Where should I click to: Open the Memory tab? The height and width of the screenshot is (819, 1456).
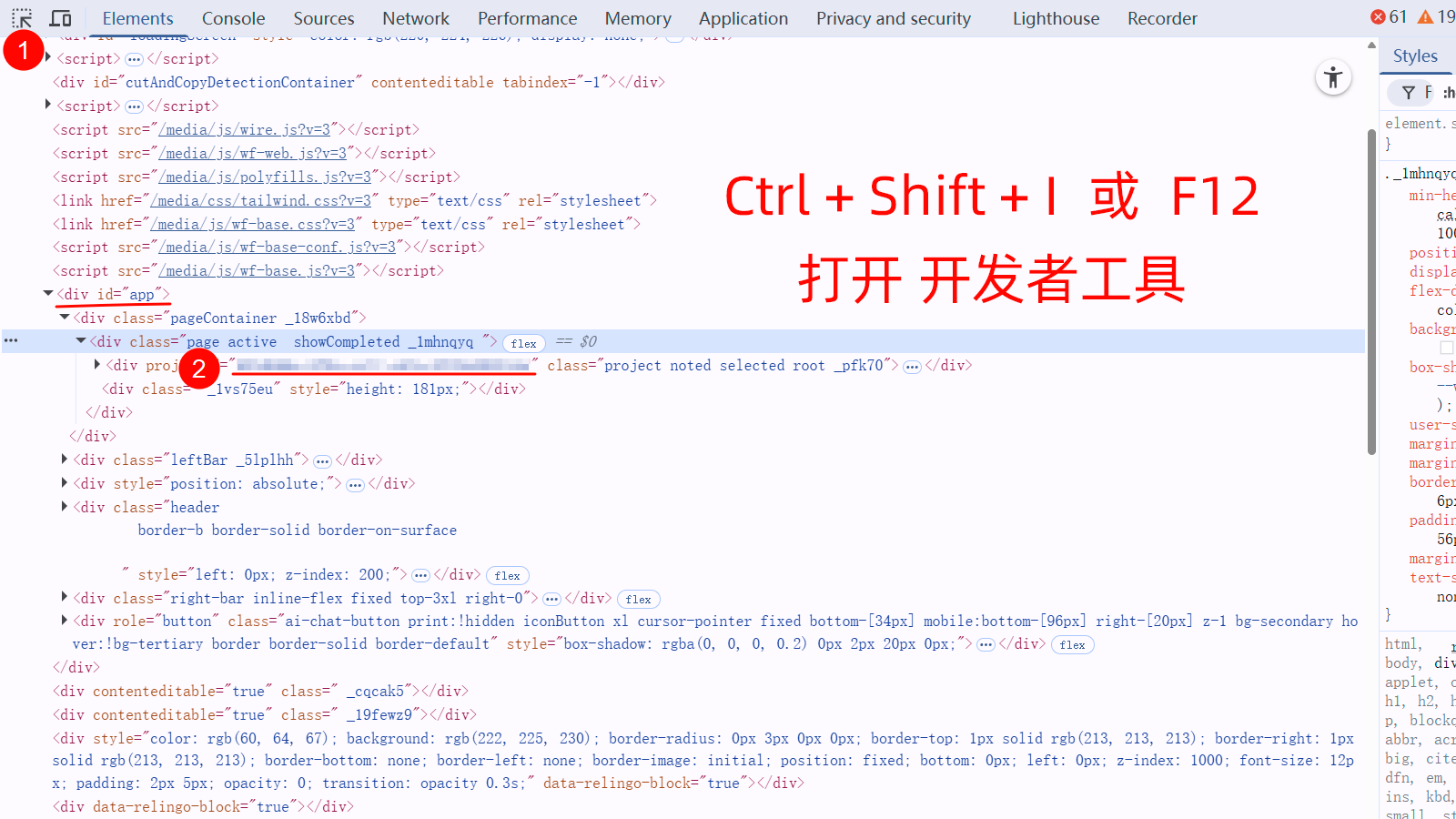coord(638,18)
